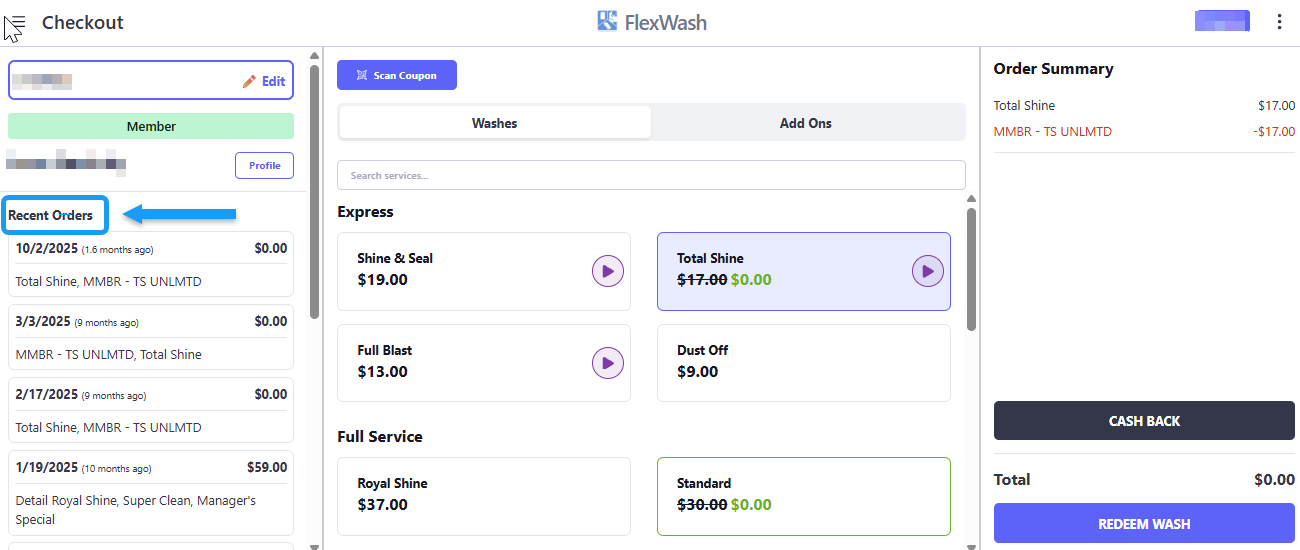Screen dimensions: 1300x550
Task: Click the Search services field
Action: coord(651,175)
